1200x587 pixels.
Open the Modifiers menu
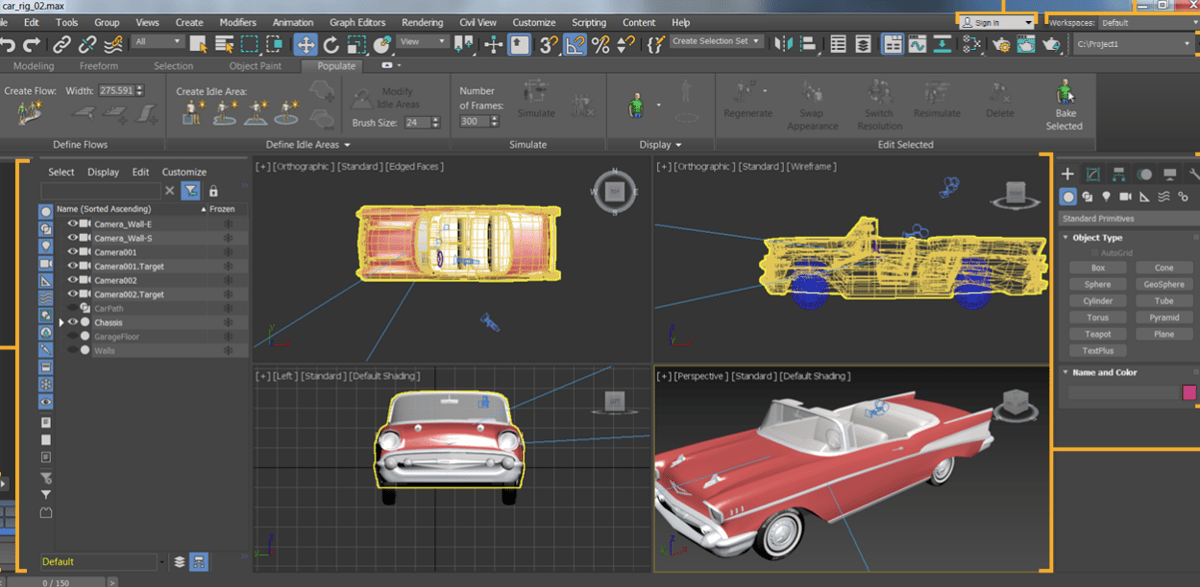(x=237, y=22)
